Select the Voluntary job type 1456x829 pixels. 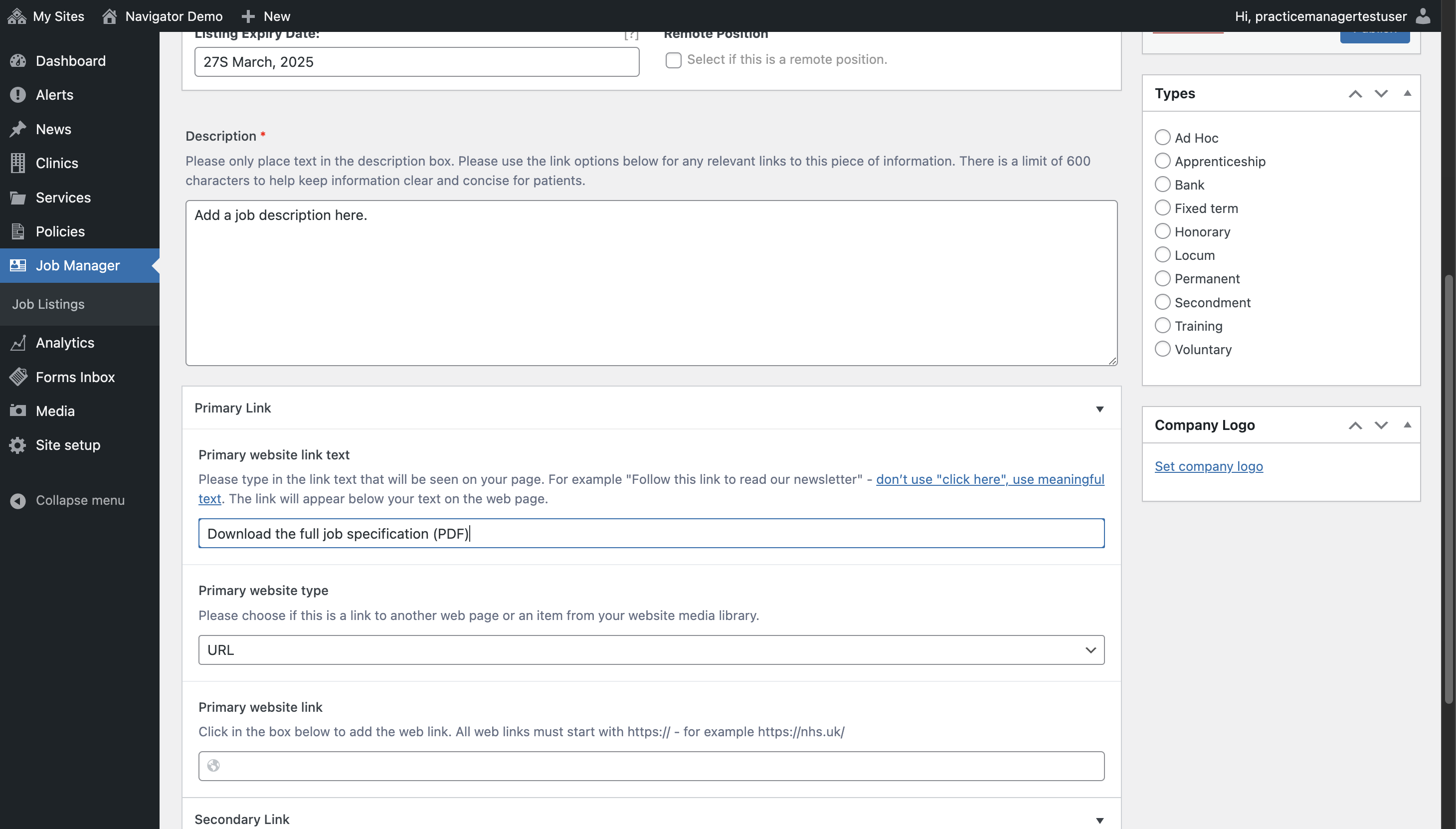[x=1162, y=349]
